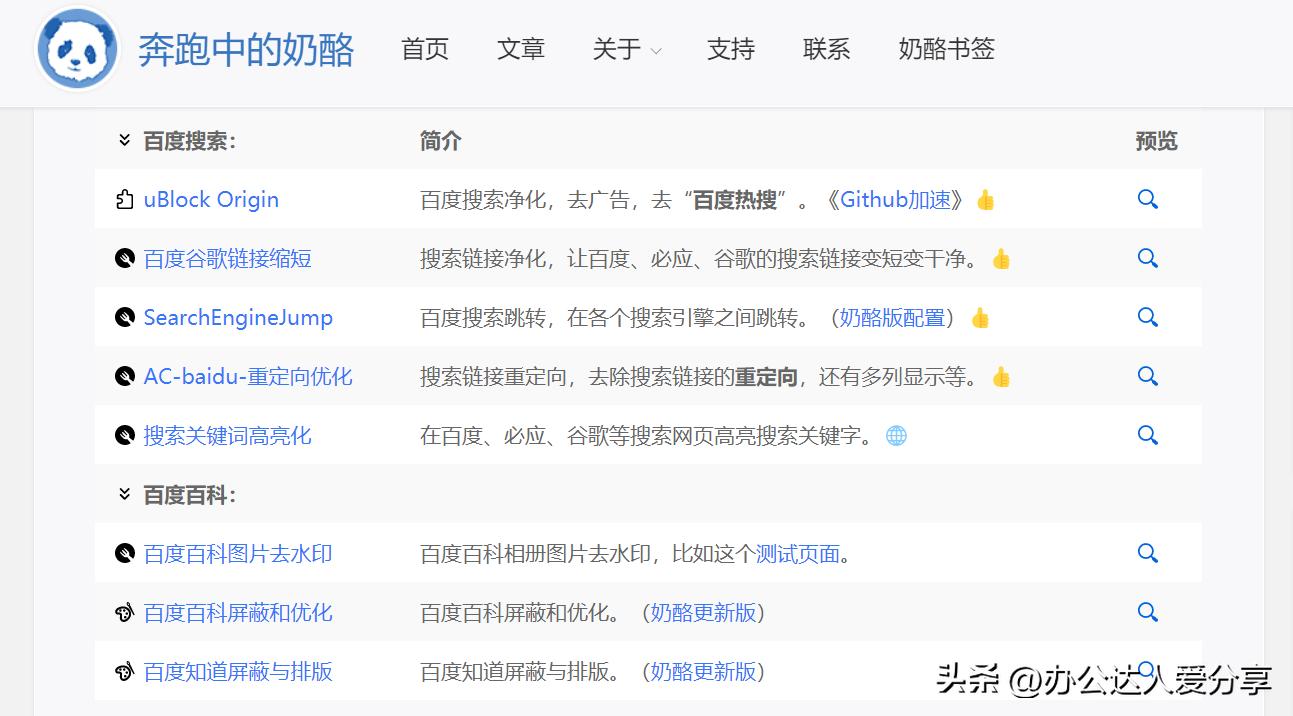Viewport: 1293px width, 716px height.
Task: Click the Stylus palette icon beside 百度知道屏蔽与排版
Action: pos(123,671)
